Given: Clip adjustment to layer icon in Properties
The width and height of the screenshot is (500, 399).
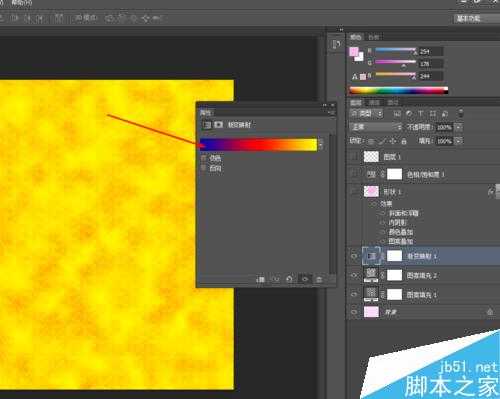Looking at the screenshot, I should (261, 279).
